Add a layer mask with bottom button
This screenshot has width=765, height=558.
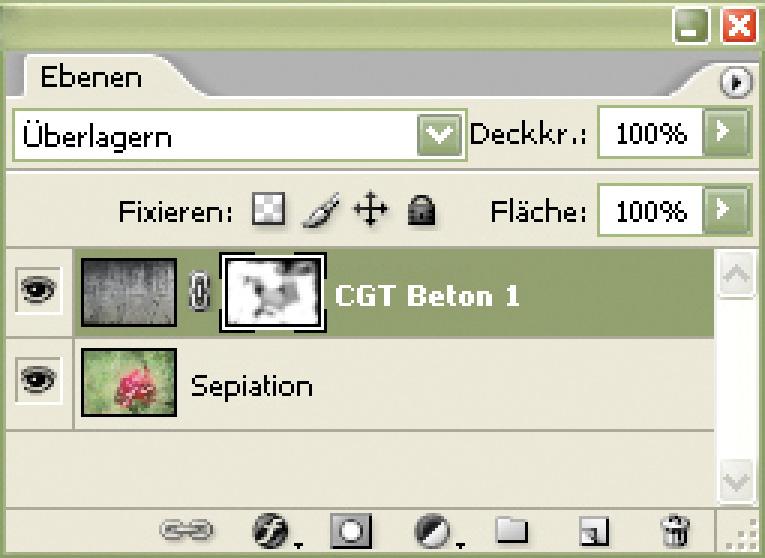351,531
